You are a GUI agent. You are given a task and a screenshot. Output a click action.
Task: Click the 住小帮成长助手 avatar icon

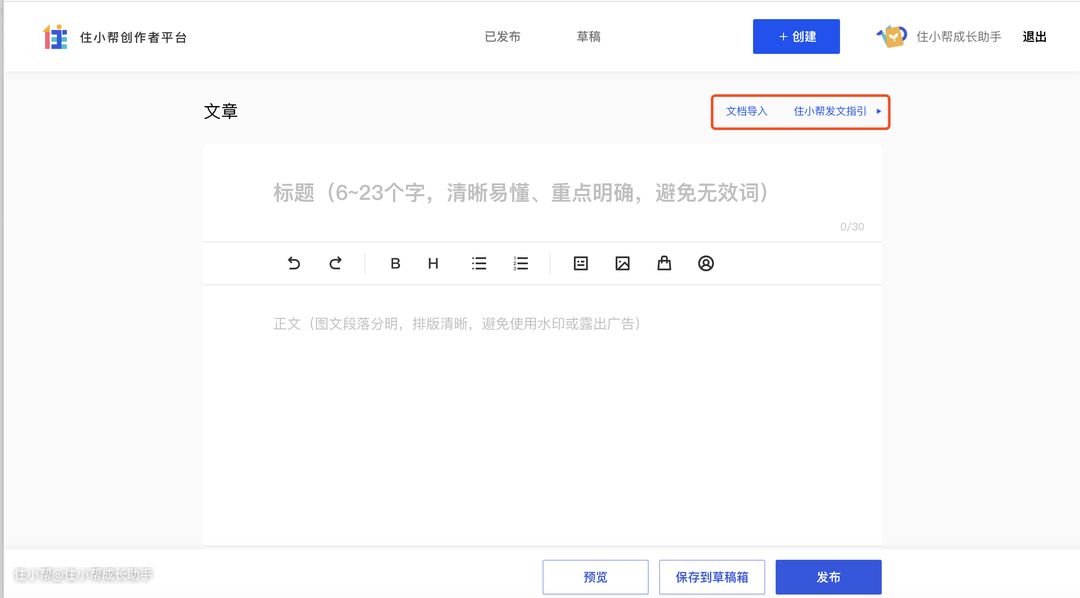[891, 37]
